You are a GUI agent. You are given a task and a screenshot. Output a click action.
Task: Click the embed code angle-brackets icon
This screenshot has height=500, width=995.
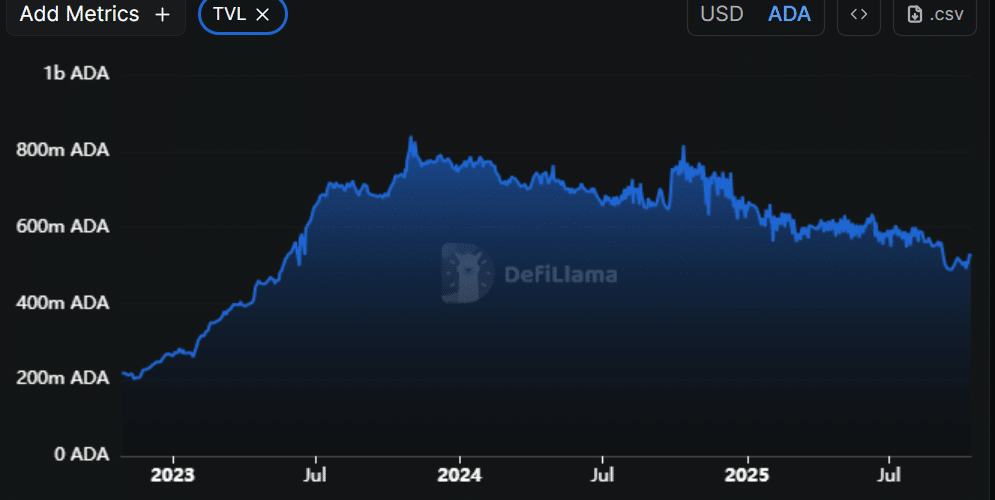pos(858,15)
